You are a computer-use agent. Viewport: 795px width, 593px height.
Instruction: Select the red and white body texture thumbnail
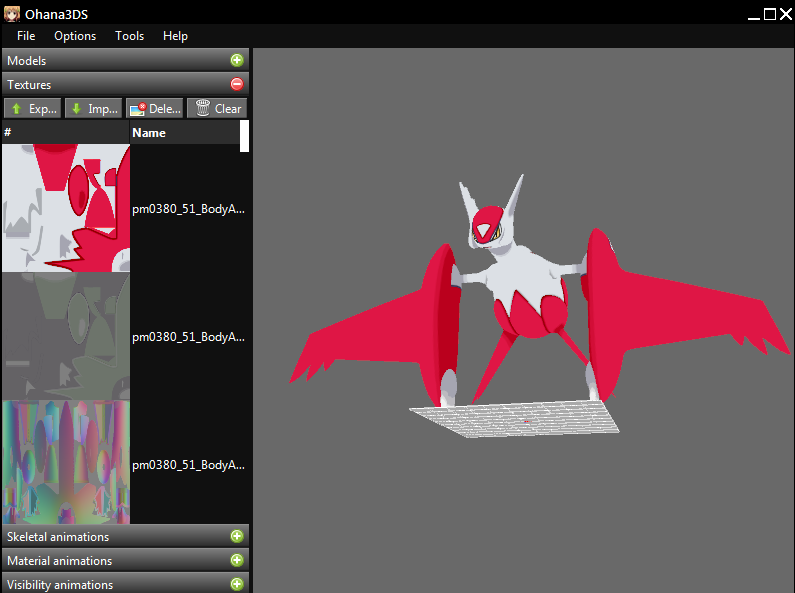pos(65,208)
